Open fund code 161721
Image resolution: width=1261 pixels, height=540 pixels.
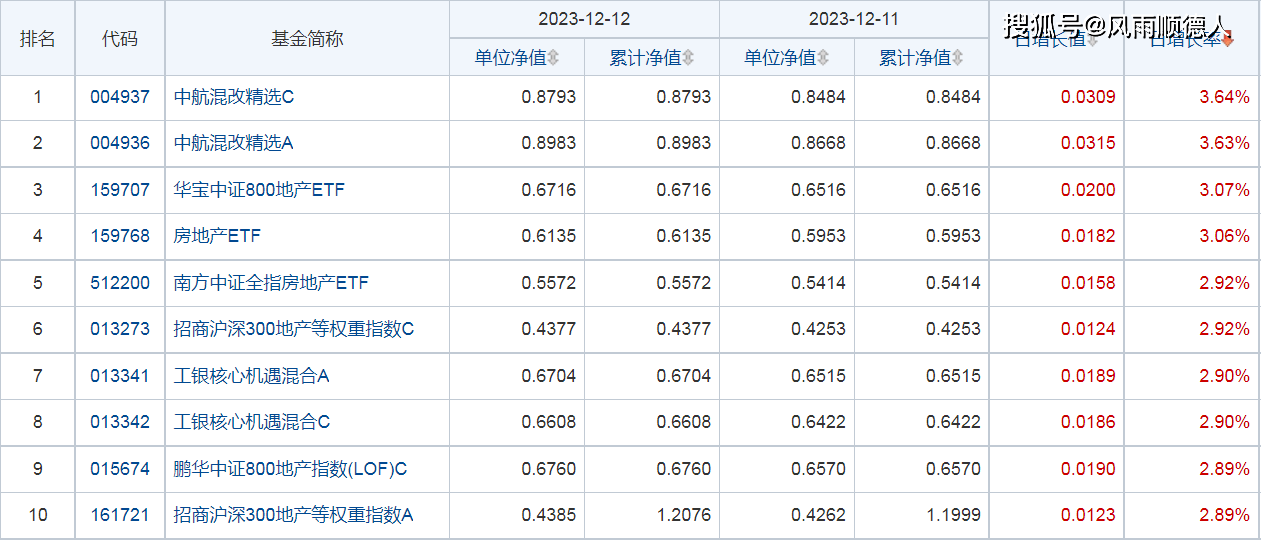click(120, 515)
